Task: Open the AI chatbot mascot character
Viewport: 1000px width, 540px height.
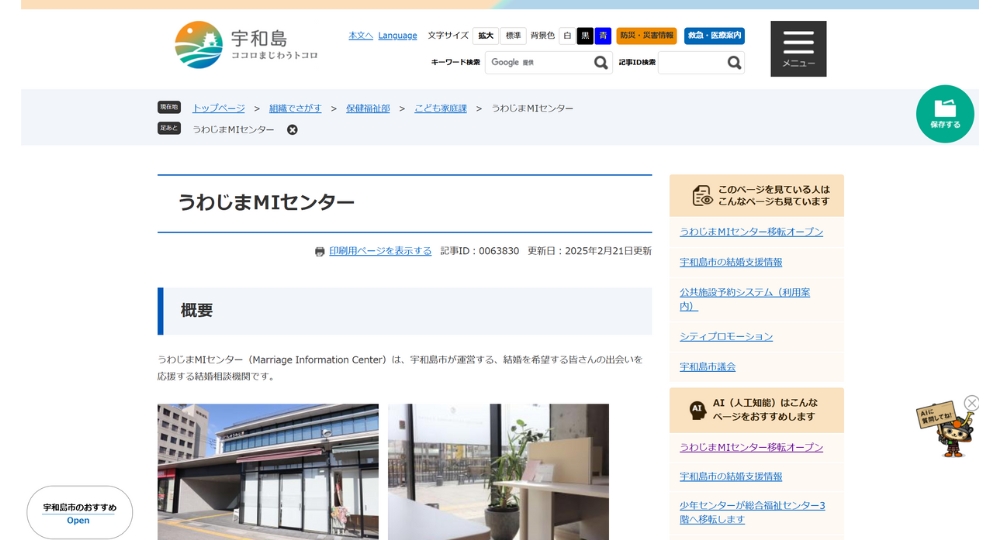Action: pos(946,430)
